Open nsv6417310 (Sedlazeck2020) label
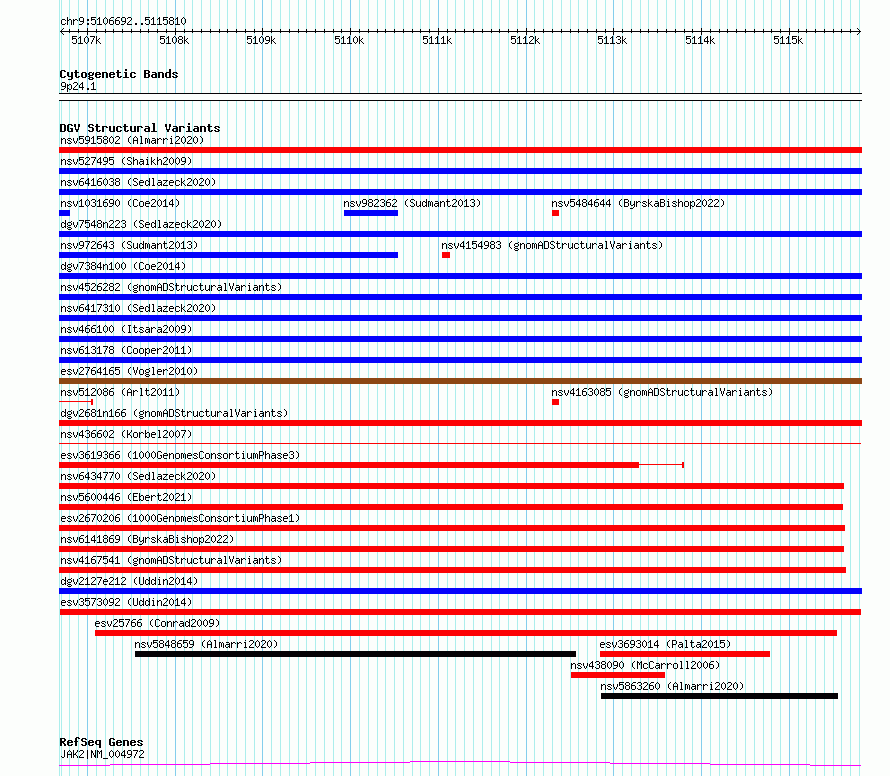This screenshot has height=776, width=890. point(138,308)
